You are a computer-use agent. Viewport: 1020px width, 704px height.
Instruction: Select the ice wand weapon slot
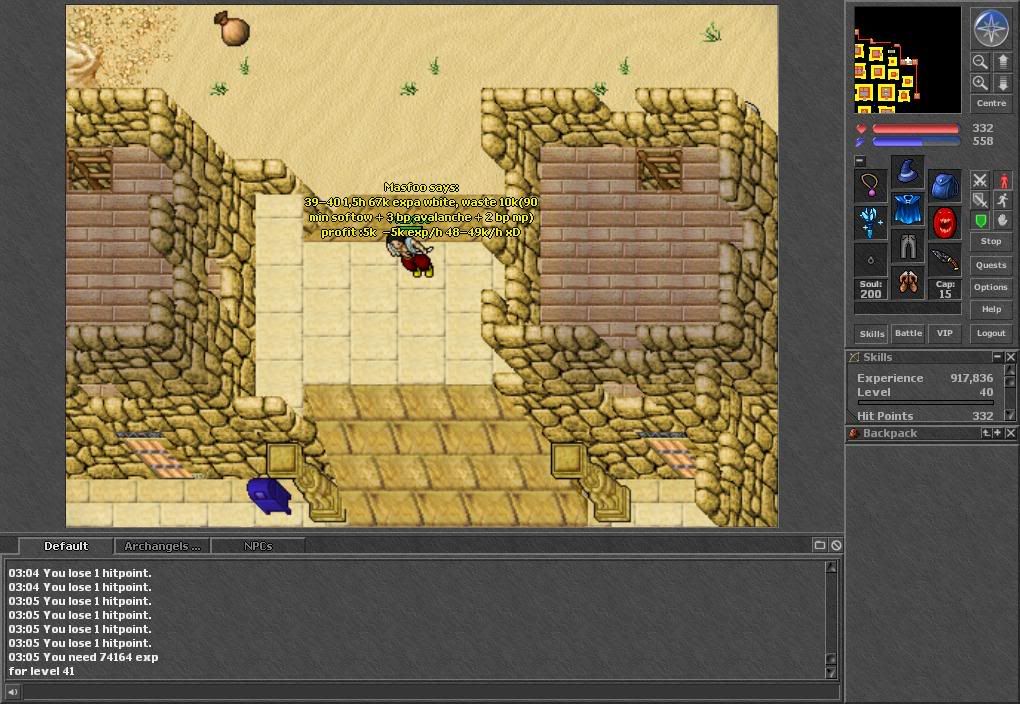pyautogui.click(x=870, y=223)
